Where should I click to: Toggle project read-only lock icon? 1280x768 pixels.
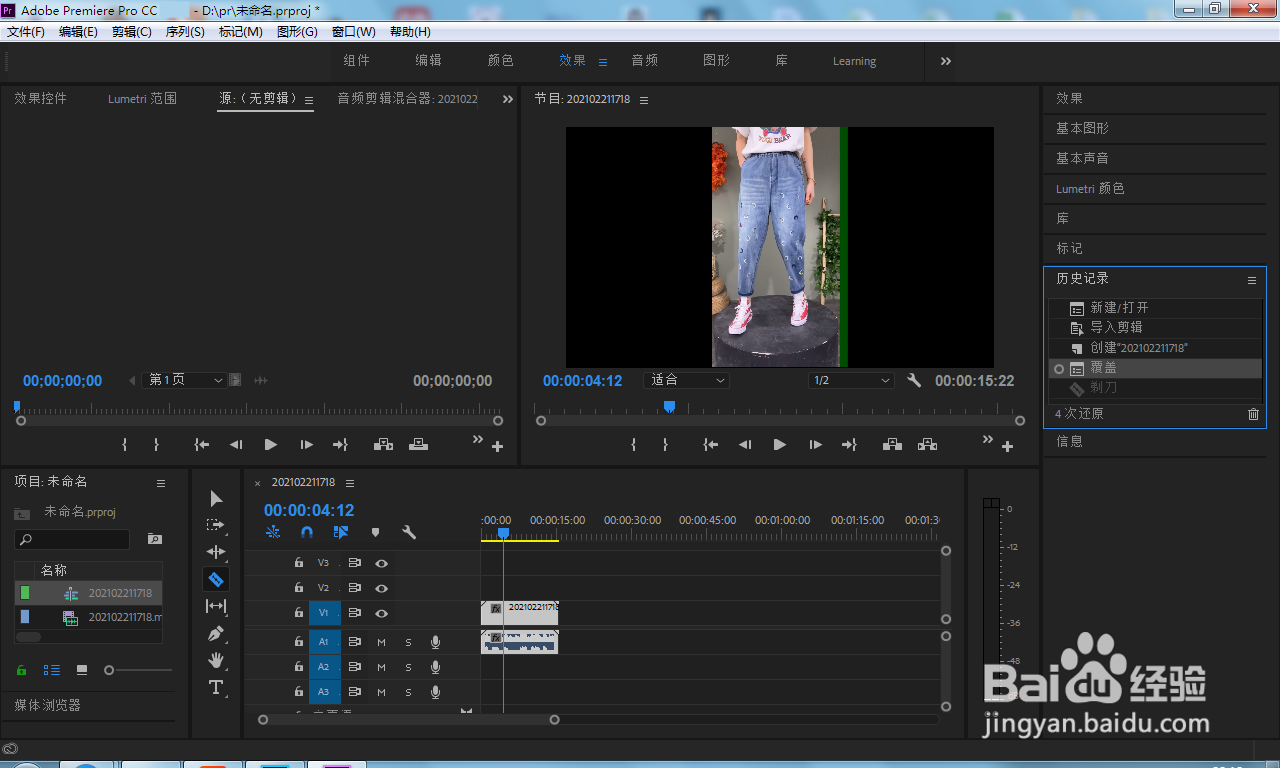pyautogui.click(x=21, y=670)
